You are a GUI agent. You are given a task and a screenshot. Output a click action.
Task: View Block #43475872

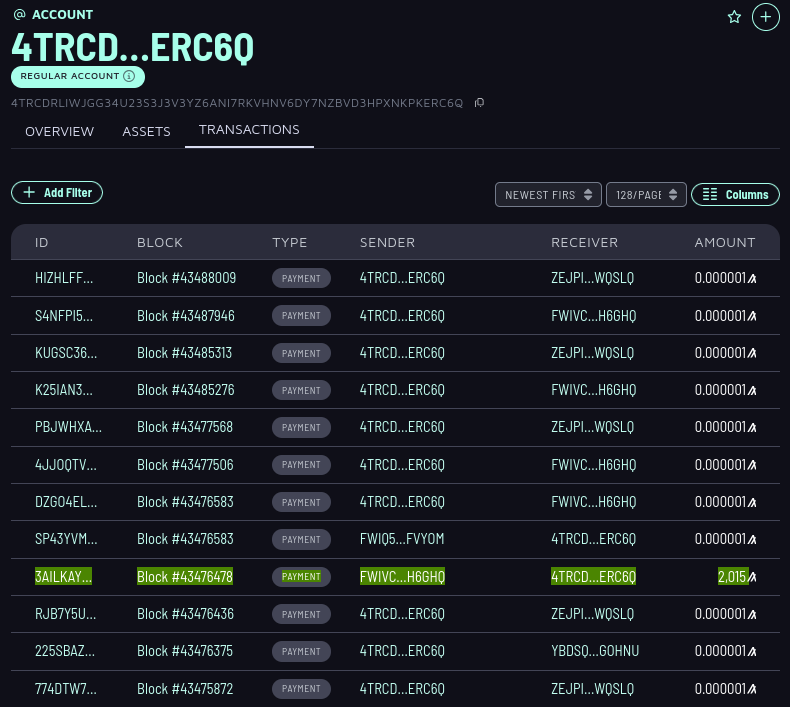(185, 688)
